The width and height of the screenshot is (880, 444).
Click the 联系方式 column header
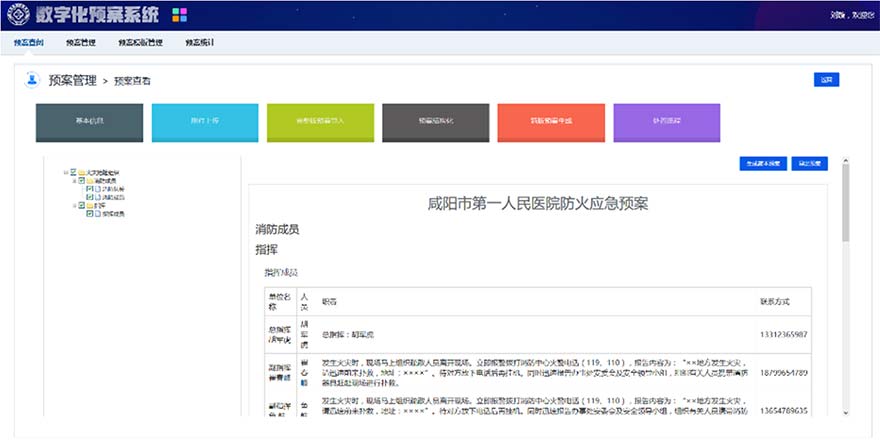(x=774, y=301)
